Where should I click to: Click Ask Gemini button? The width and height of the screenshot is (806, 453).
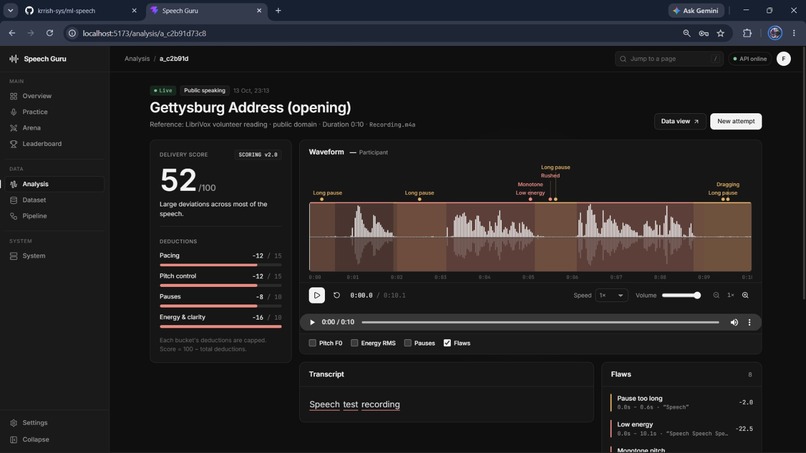[x=696, y=11]
